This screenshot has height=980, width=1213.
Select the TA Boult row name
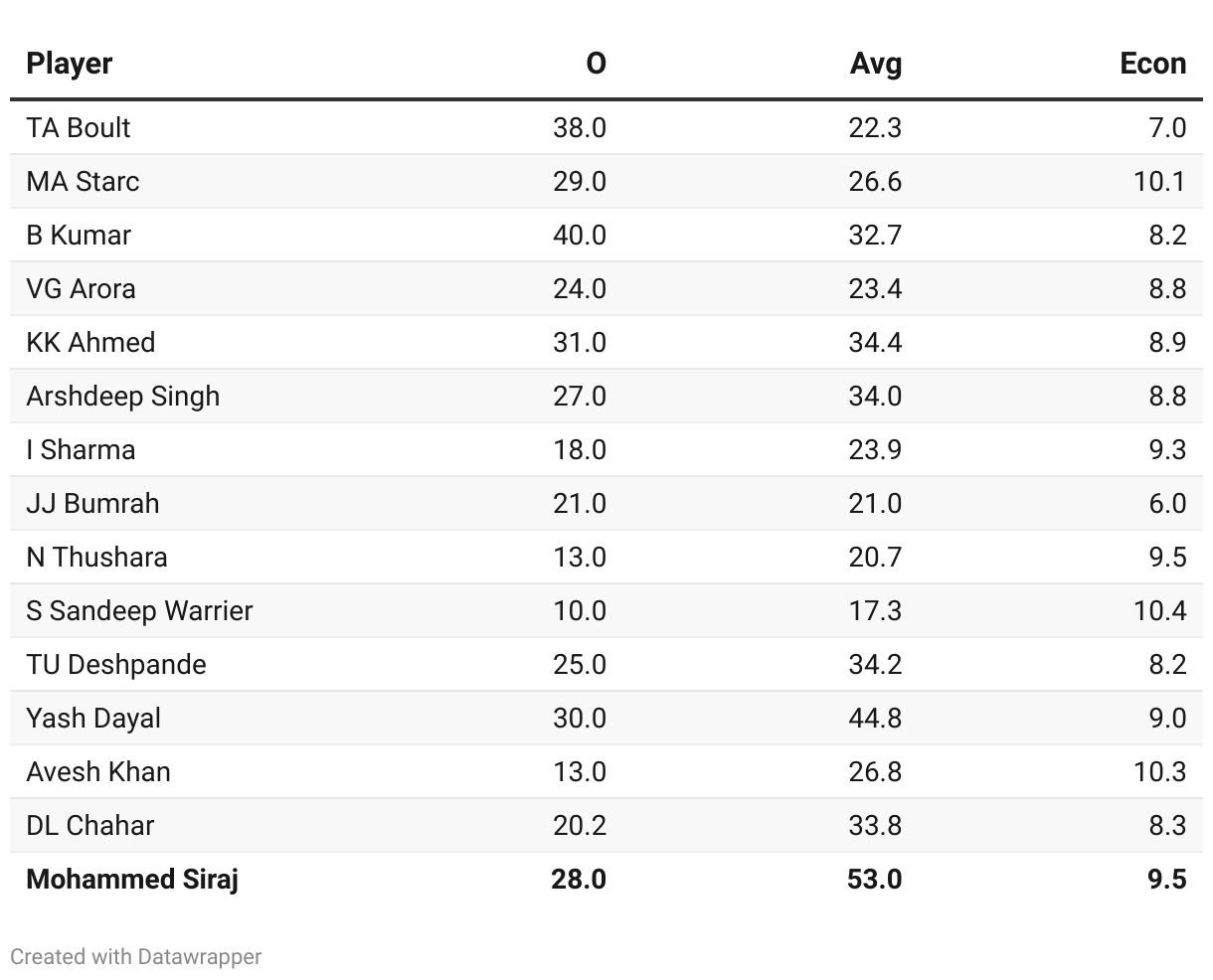(x=79, y=127)
